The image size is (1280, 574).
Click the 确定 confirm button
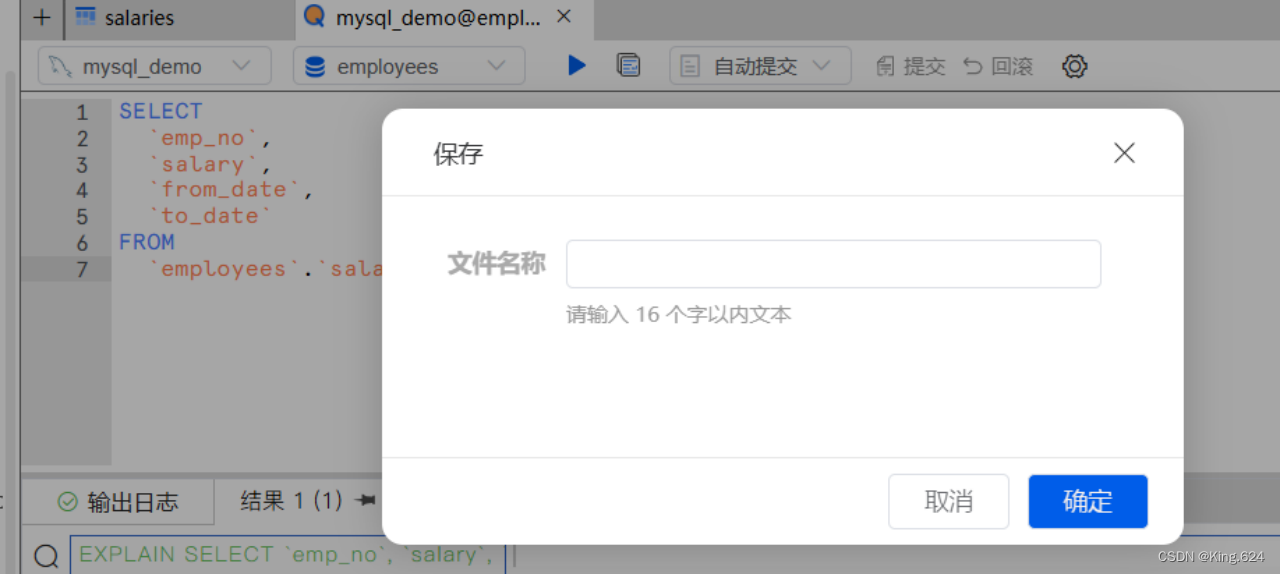pyautogui.click(x=1088, y=501)
